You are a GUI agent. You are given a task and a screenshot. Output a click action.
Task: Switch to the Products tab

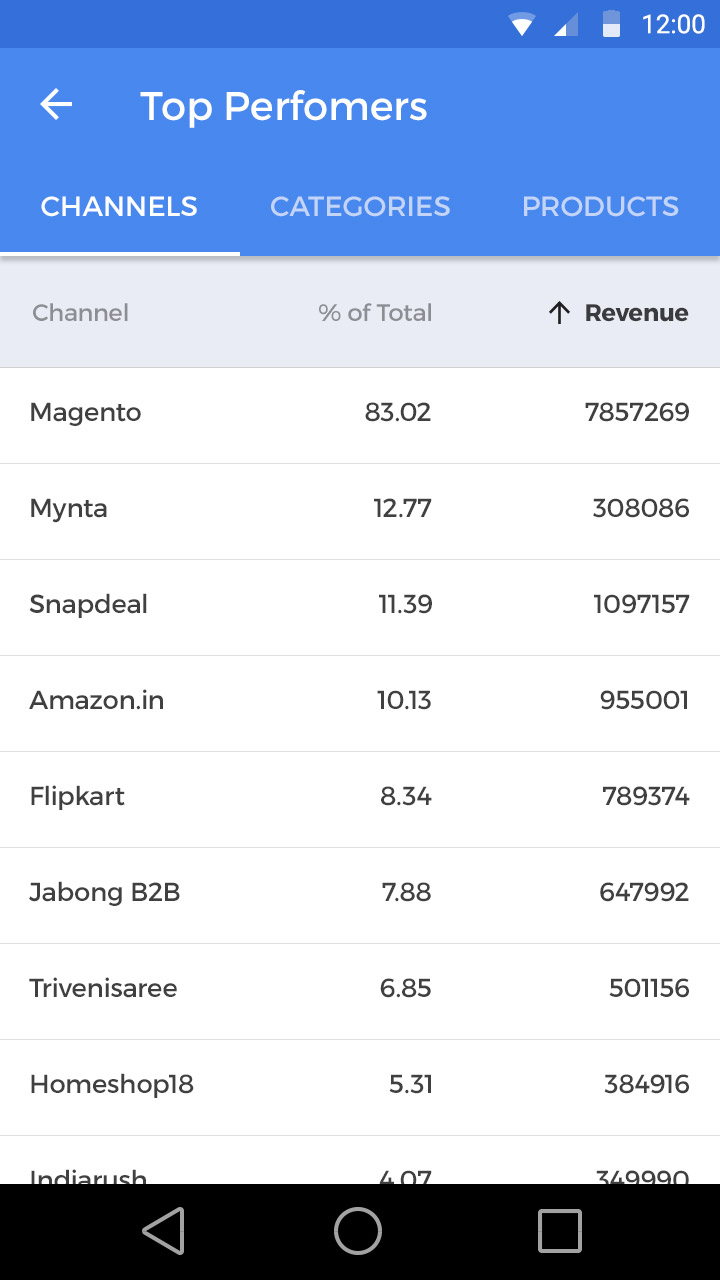pos(600,207)
